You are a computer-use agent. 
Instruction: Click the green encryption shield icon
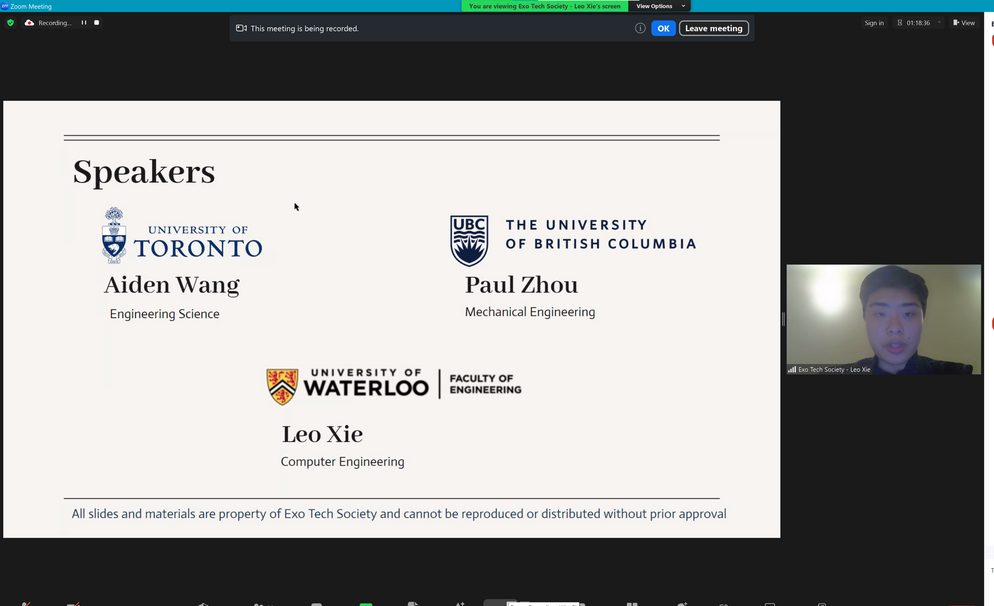[11, 22]
